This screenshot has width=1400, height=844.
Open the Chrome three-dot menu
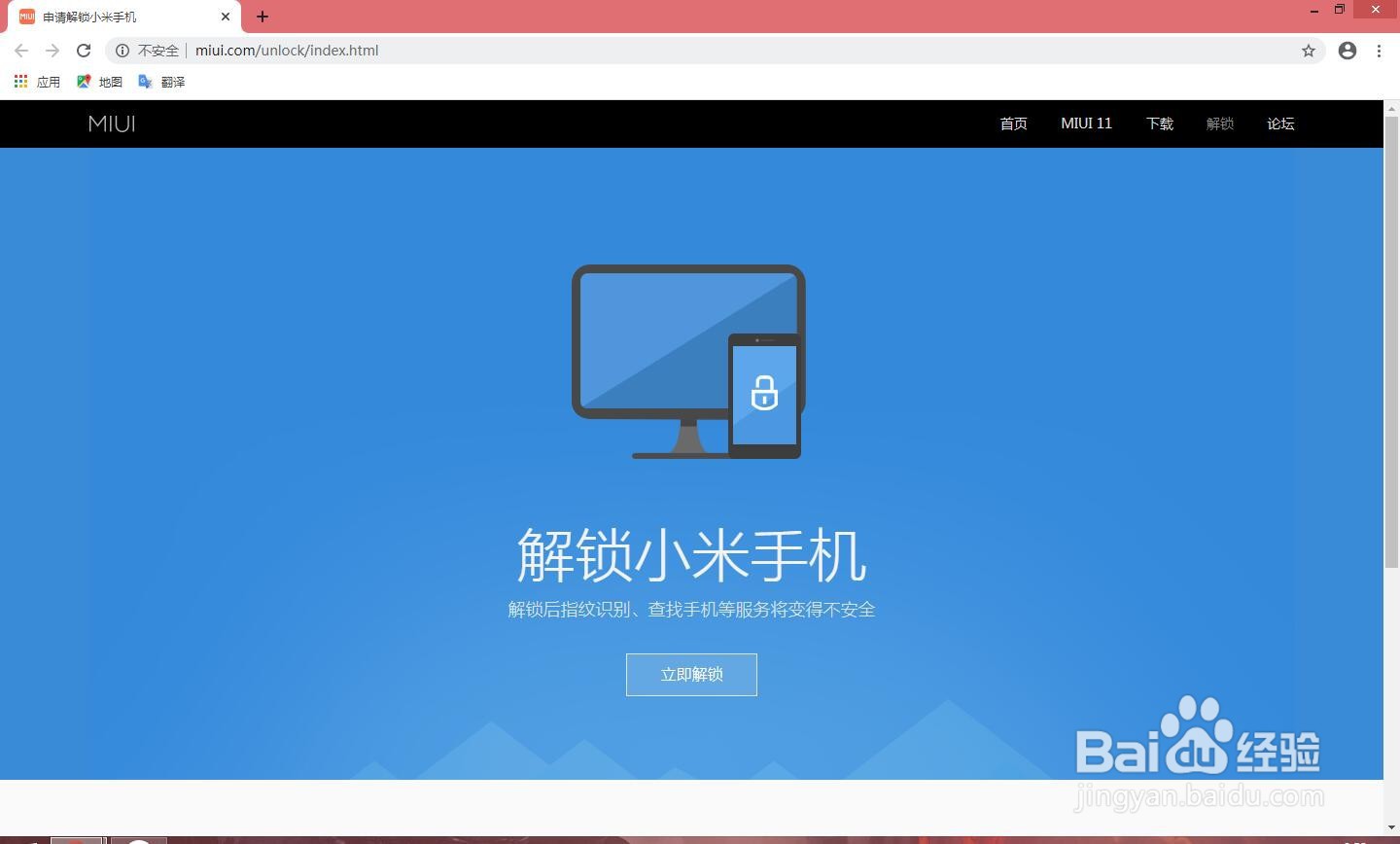[x=1379, y=51]
